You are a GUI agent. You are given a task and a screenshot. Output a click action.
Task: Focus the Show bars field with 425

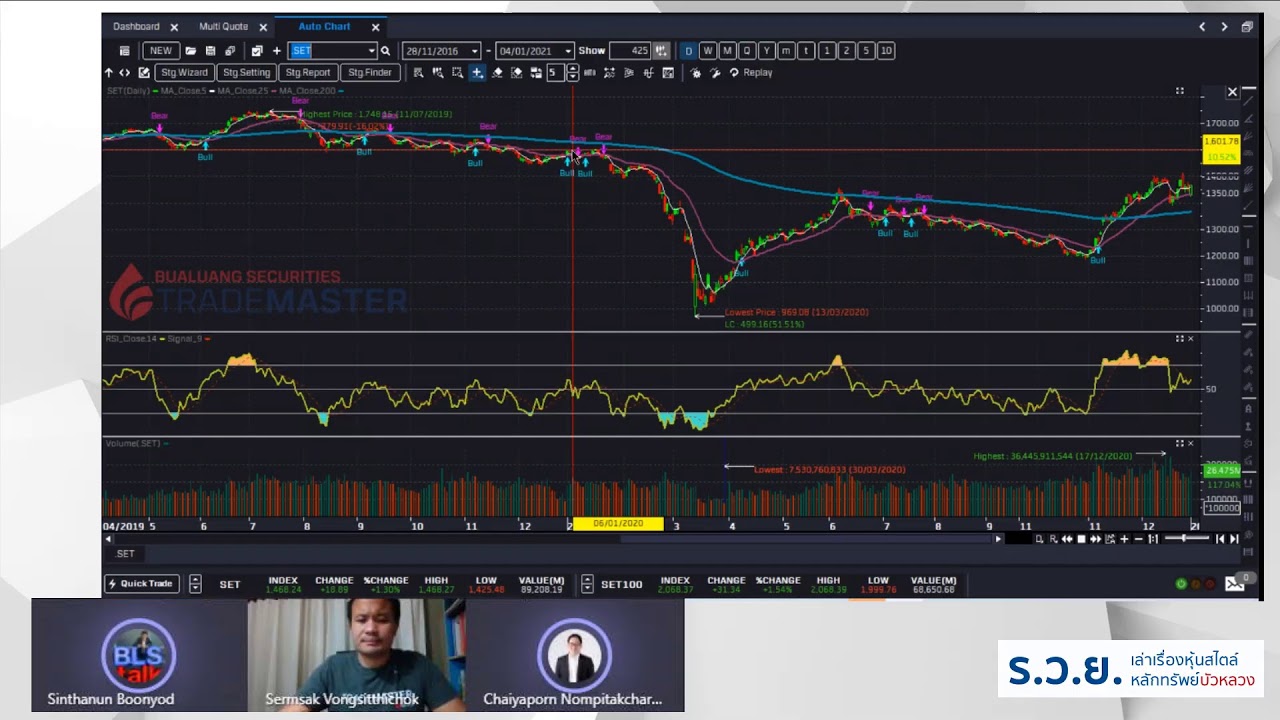[630, 51]
